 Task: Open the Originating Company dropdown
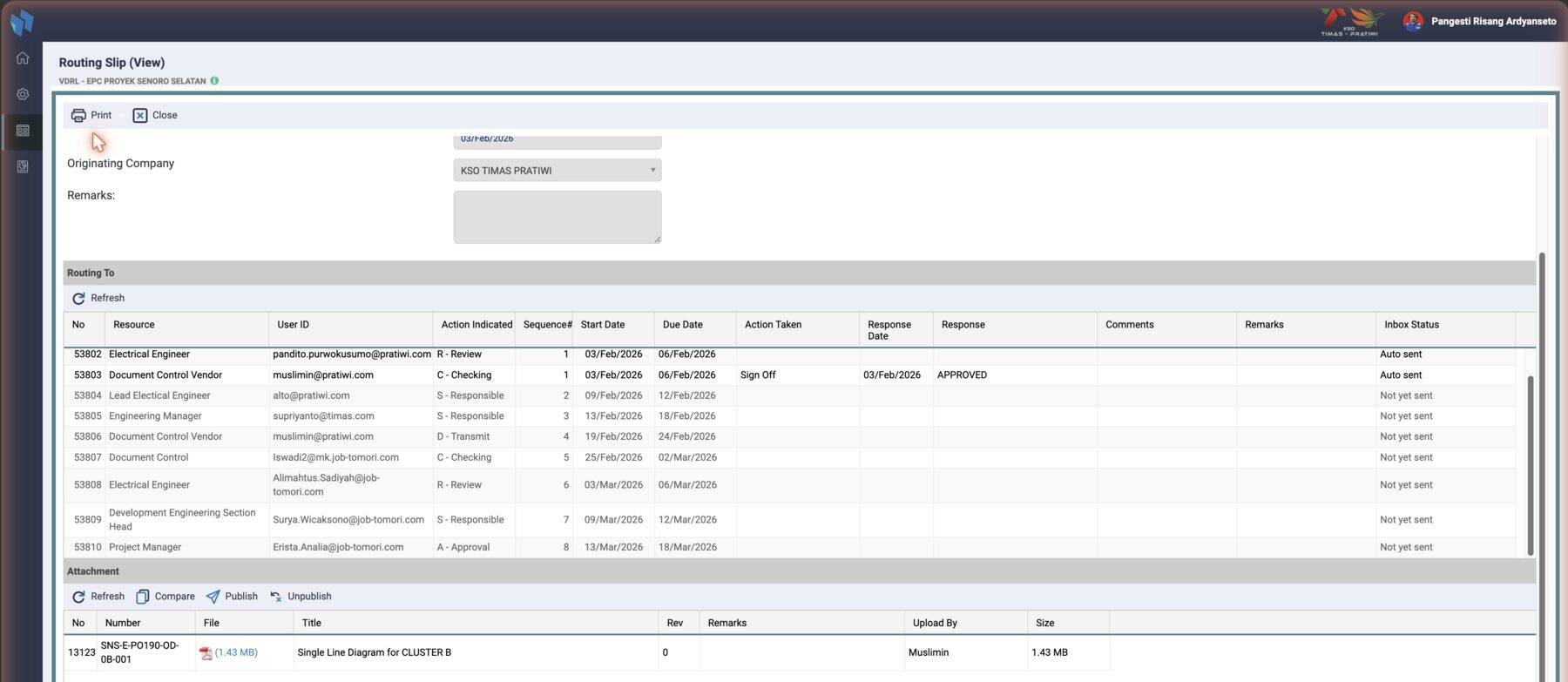558,171
